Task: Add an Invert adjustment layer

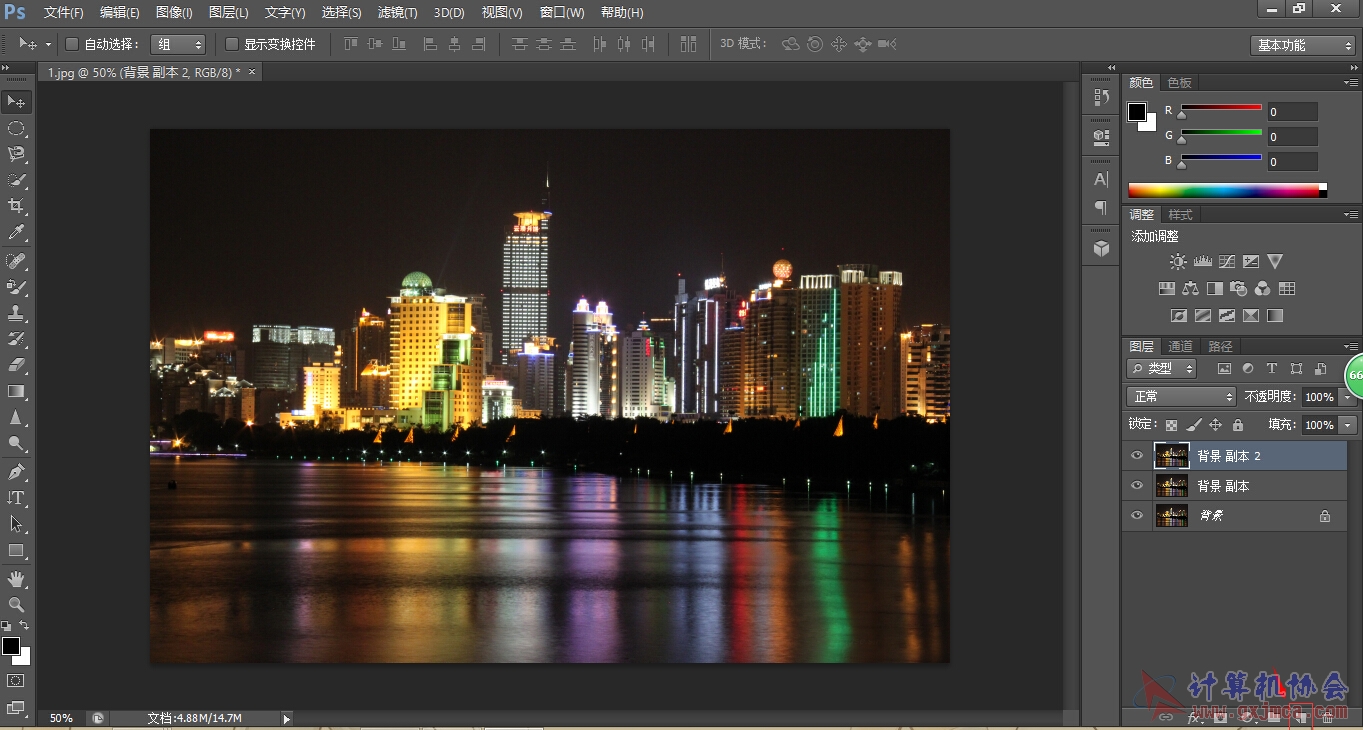Action: (x=1178, y=316)
